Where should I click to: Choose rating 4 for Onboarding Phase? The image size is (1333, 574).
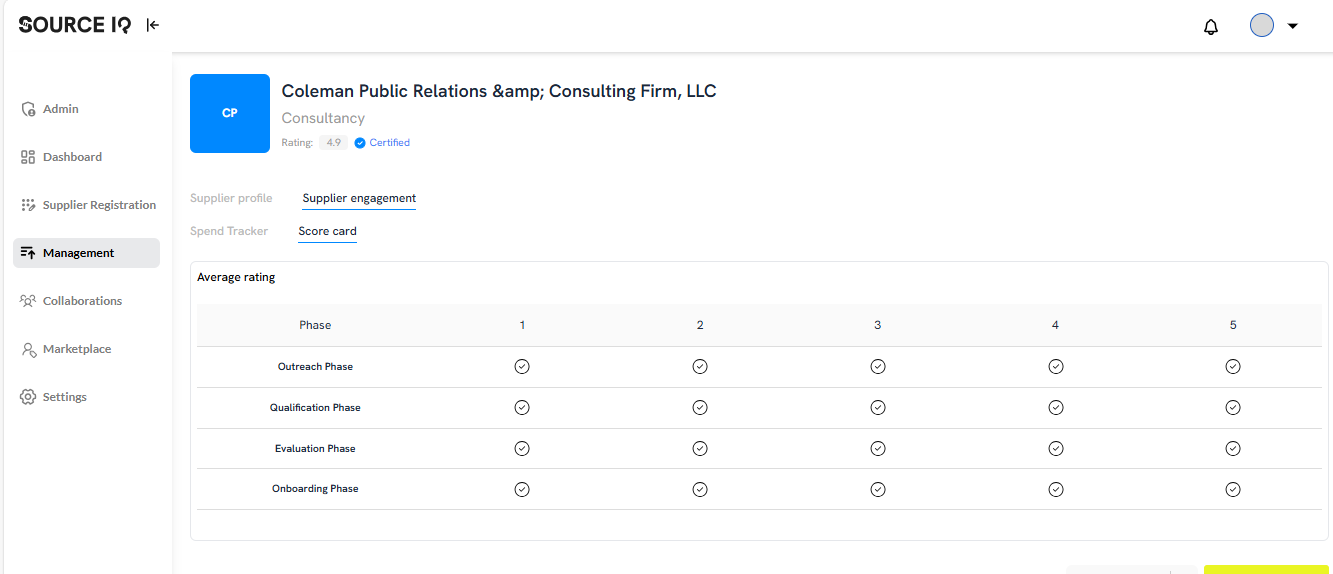(x=1056, y=489)
